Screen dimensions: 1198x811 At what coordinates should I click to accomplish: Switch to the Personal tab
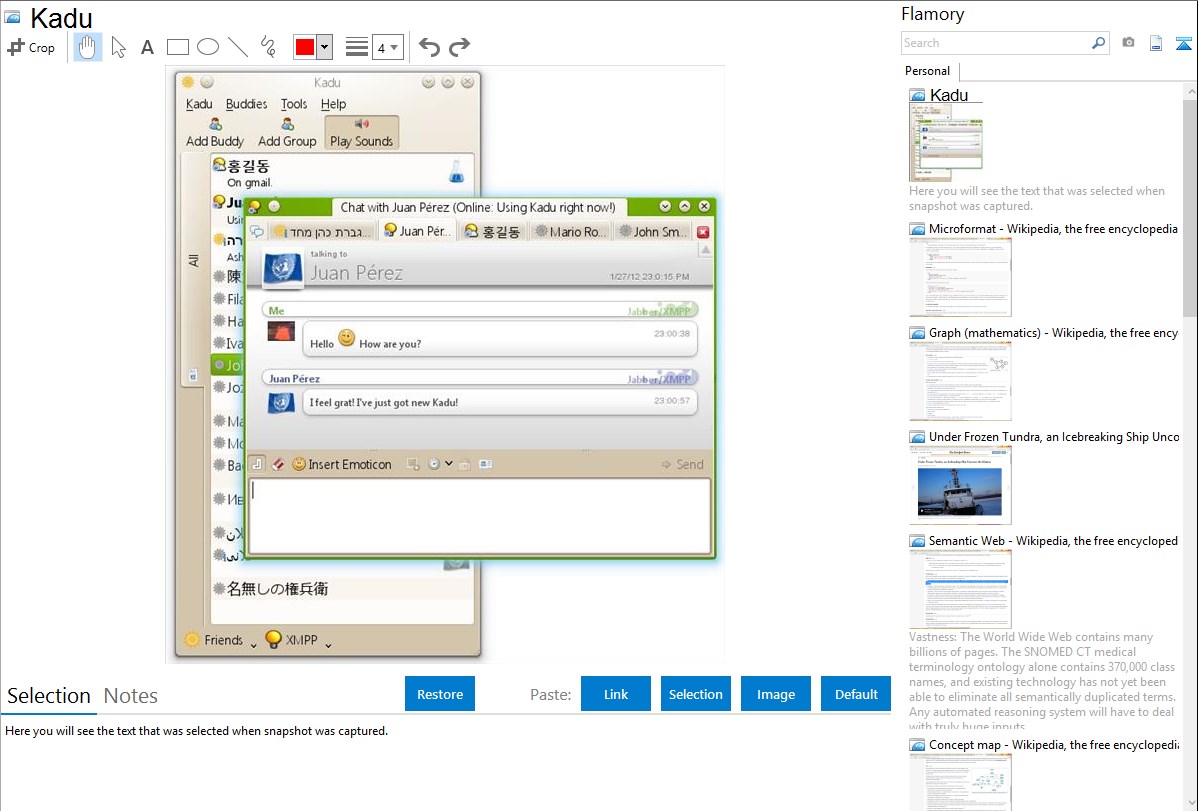click(928, 70)
